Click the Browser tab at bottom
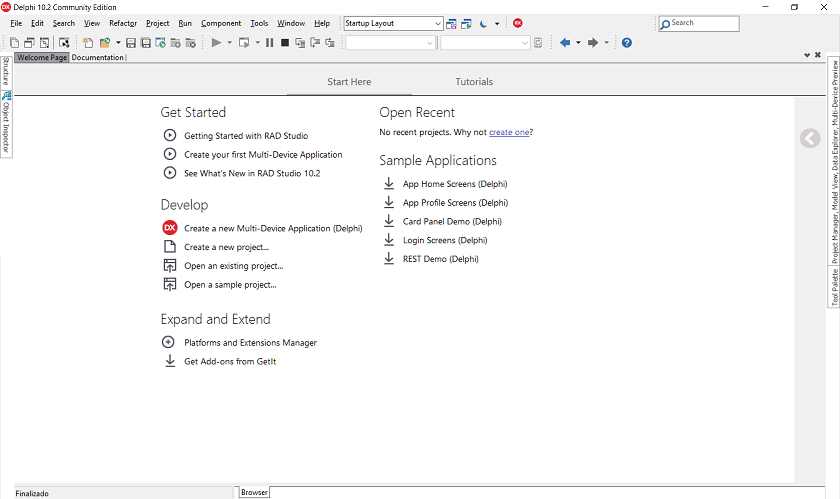This screenshot has width=840, height=499. coord(254,492)
